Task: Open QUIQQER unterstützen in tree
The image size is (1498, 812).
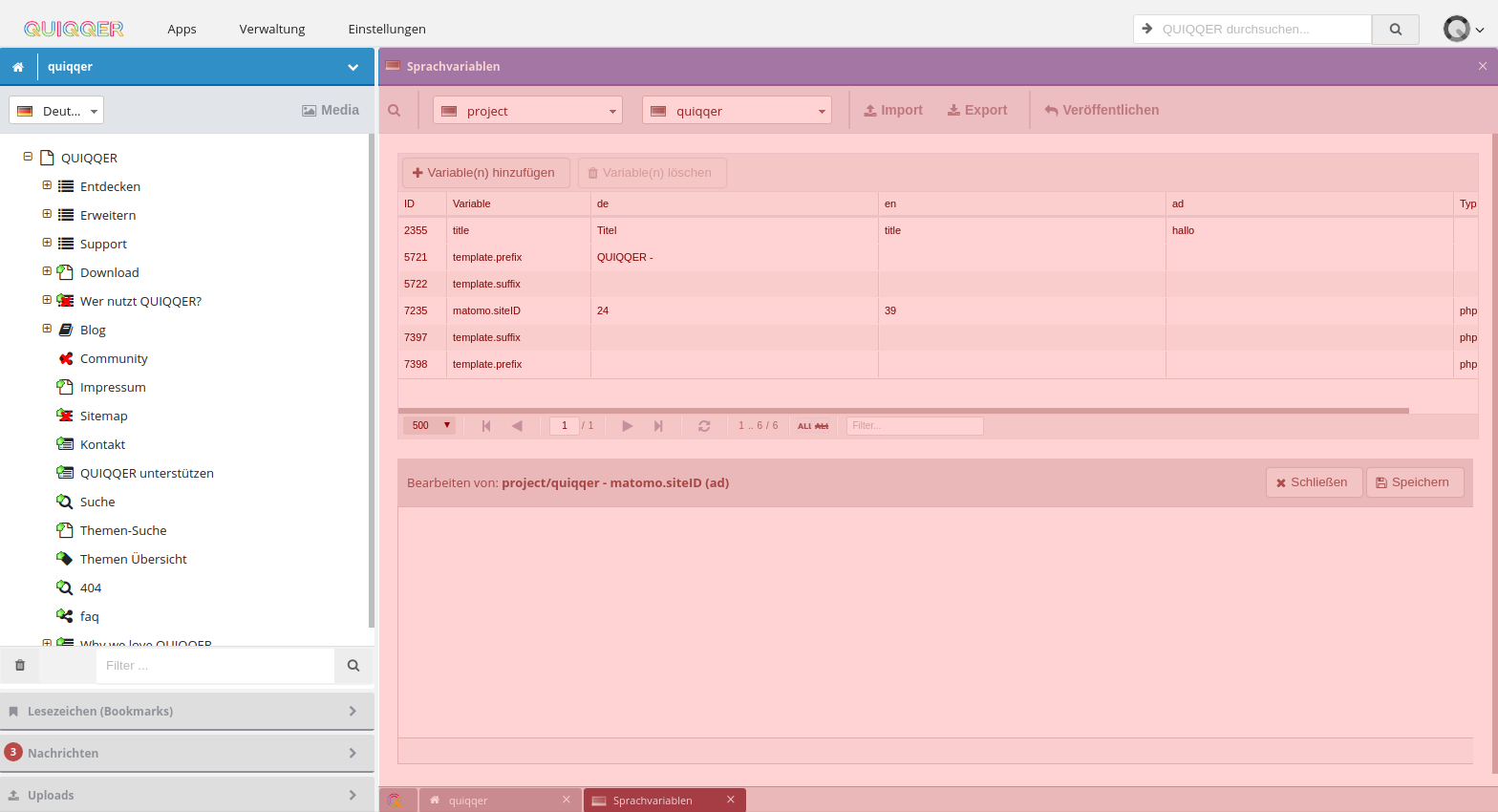Action: pyautogui.click(x=147, y=473)
